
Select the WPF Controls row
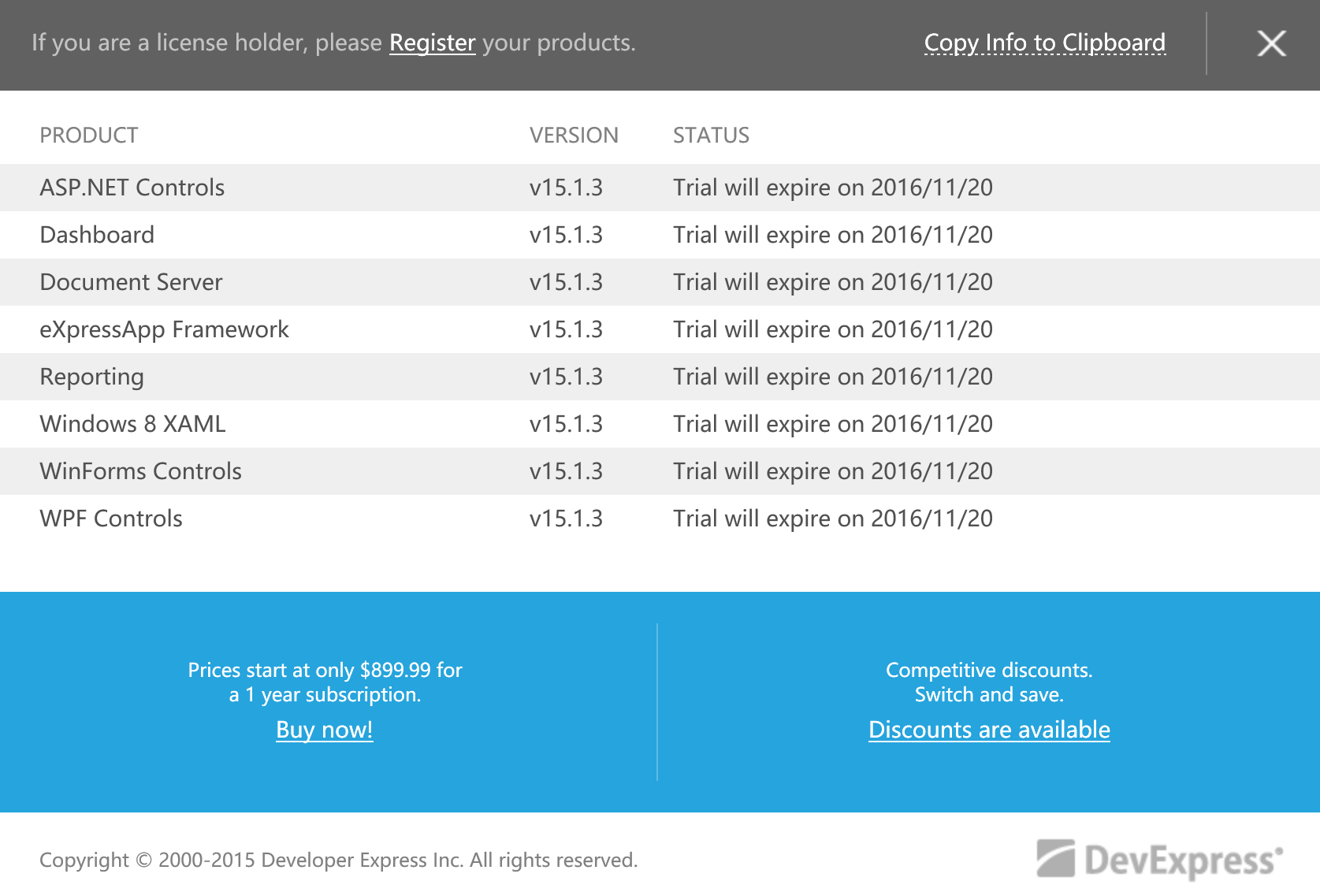[x=111, y=519]
